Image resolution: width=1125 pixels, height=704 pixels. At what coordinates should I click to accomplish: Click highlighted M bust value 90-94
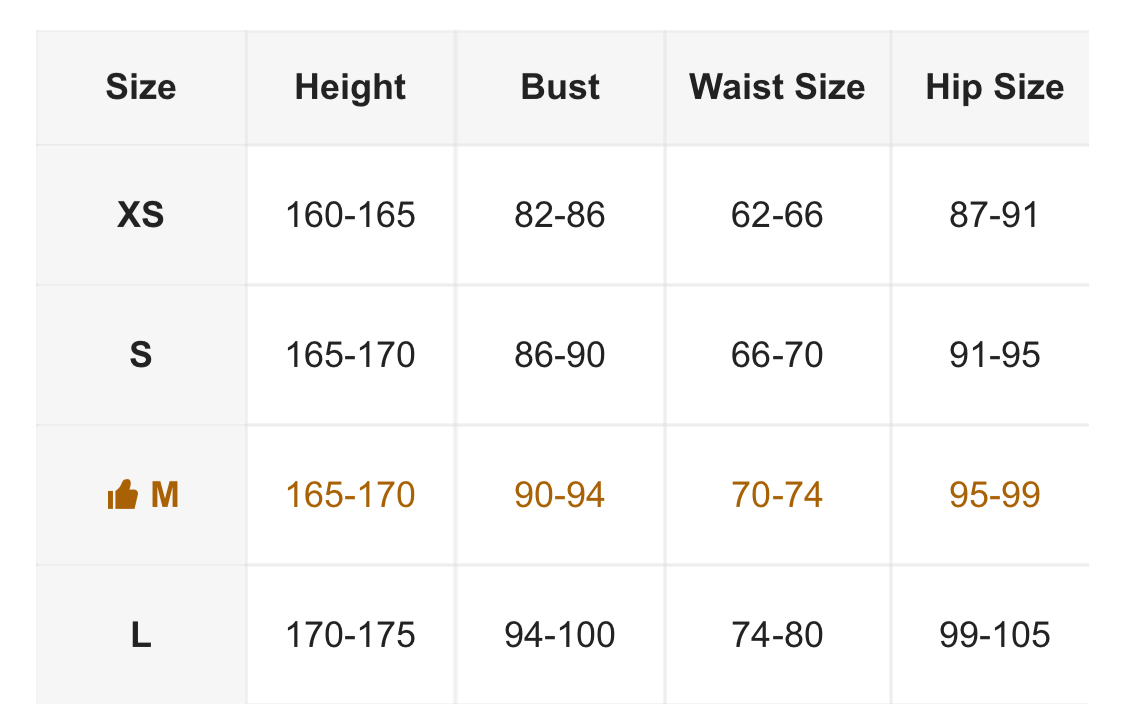coord(560,495)
